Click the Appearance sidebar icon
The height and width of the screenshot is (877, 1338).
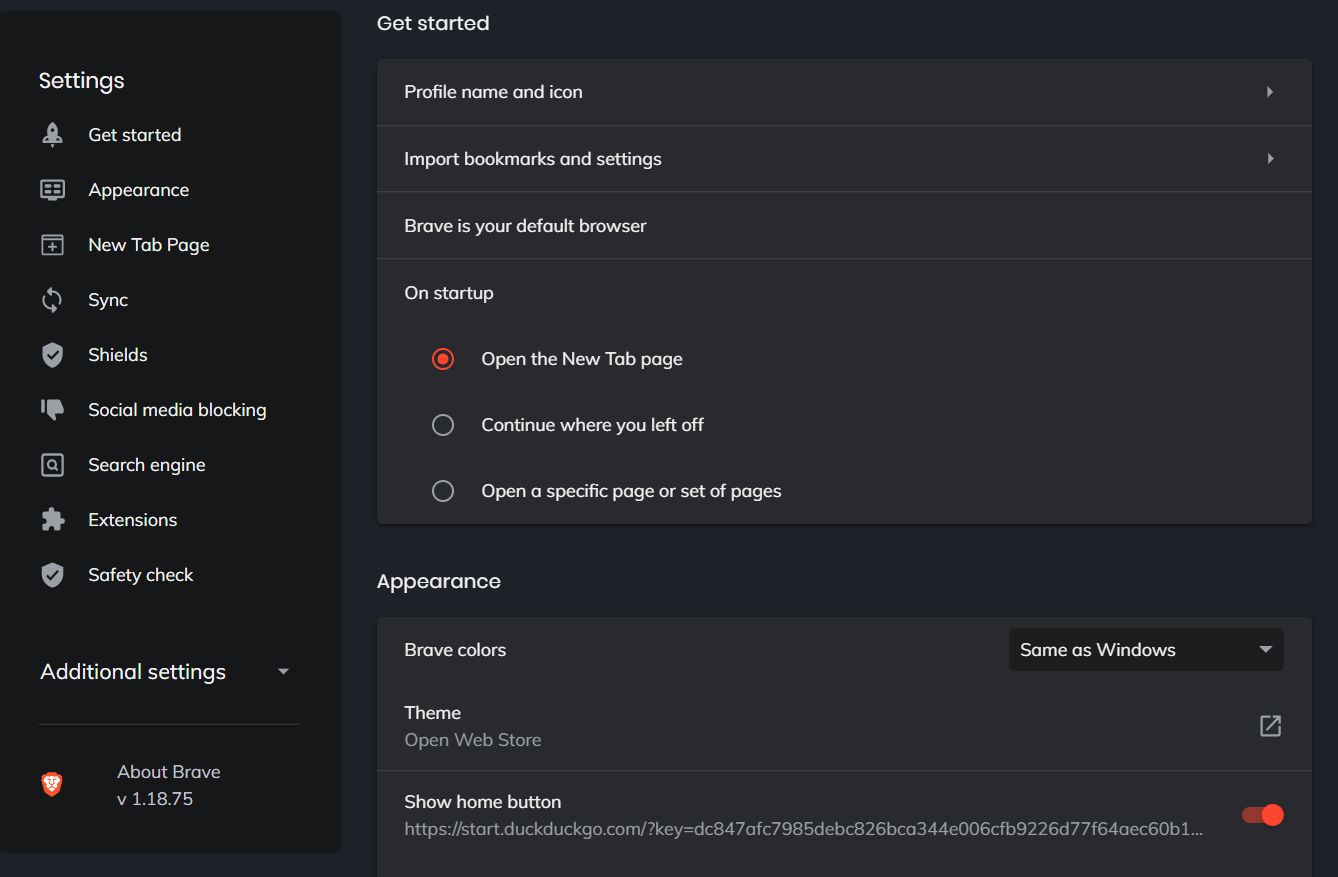tap(52, 190)
